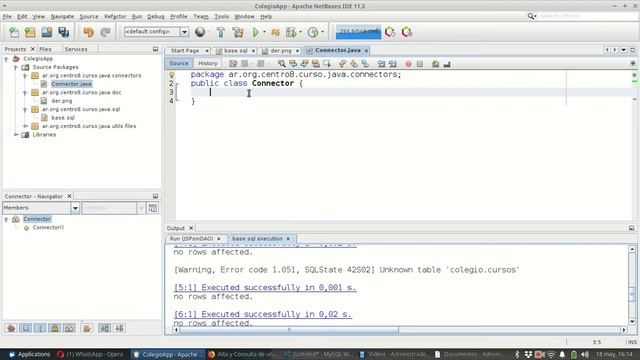
Task: Select Connector() constructor in Navigator
Action: point(48,227)
